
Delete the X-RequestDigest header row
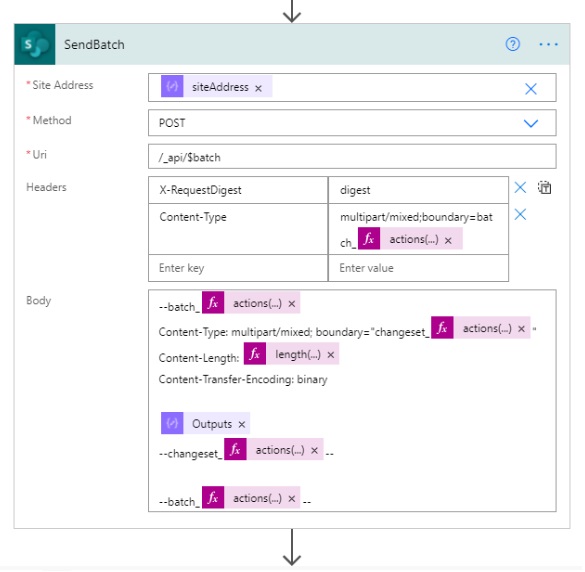[x=520, y=187]
